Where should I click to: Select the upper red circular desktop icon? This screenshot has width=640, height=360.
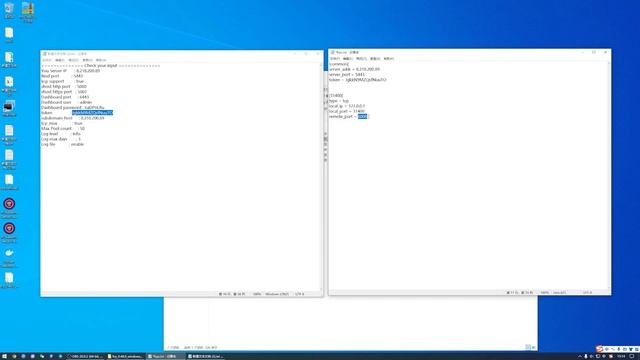click(9, 206)
